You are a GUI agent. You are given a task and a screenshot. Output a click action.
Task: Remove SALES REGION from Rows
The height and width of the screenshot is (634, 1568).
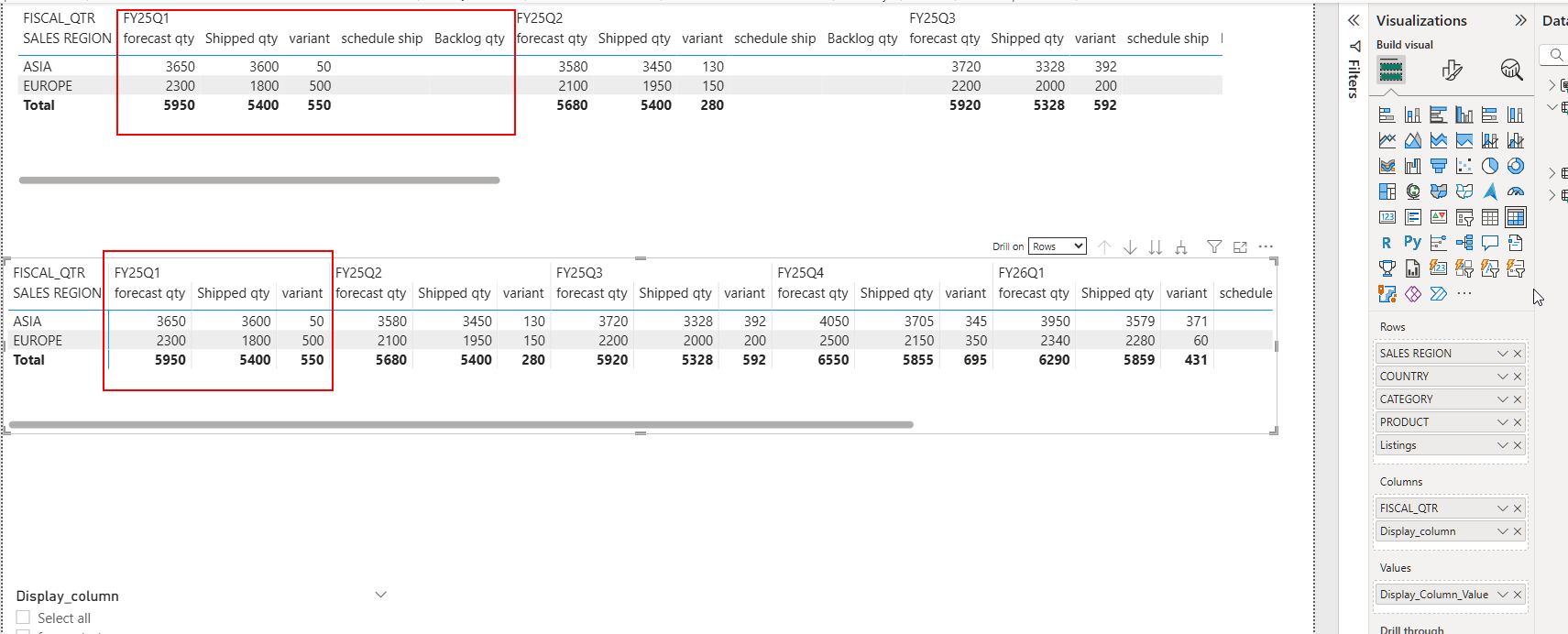pos(1518,354)
